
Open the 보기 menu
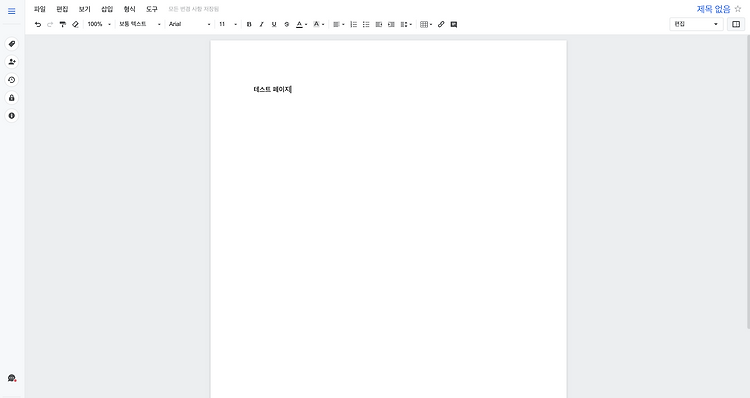(85, 9)
